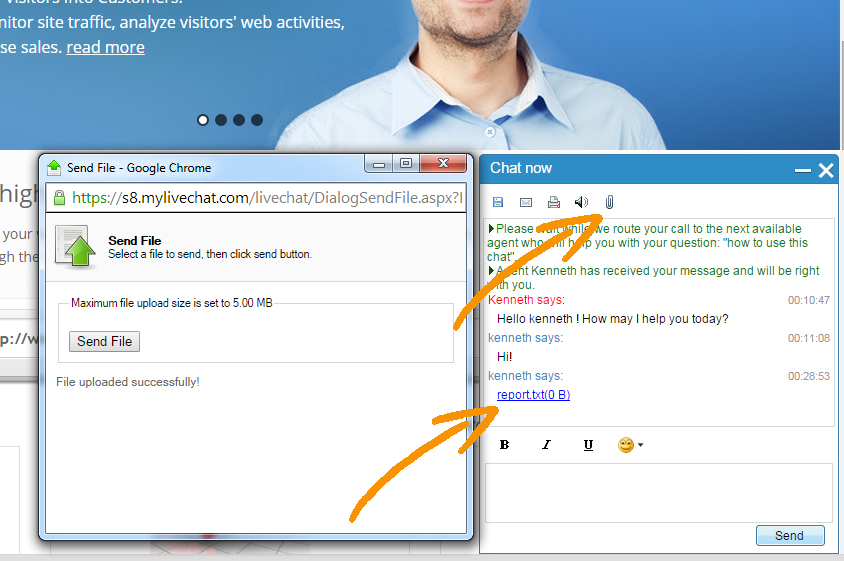
Task: Open the report.txt file link
Action: 533,395
